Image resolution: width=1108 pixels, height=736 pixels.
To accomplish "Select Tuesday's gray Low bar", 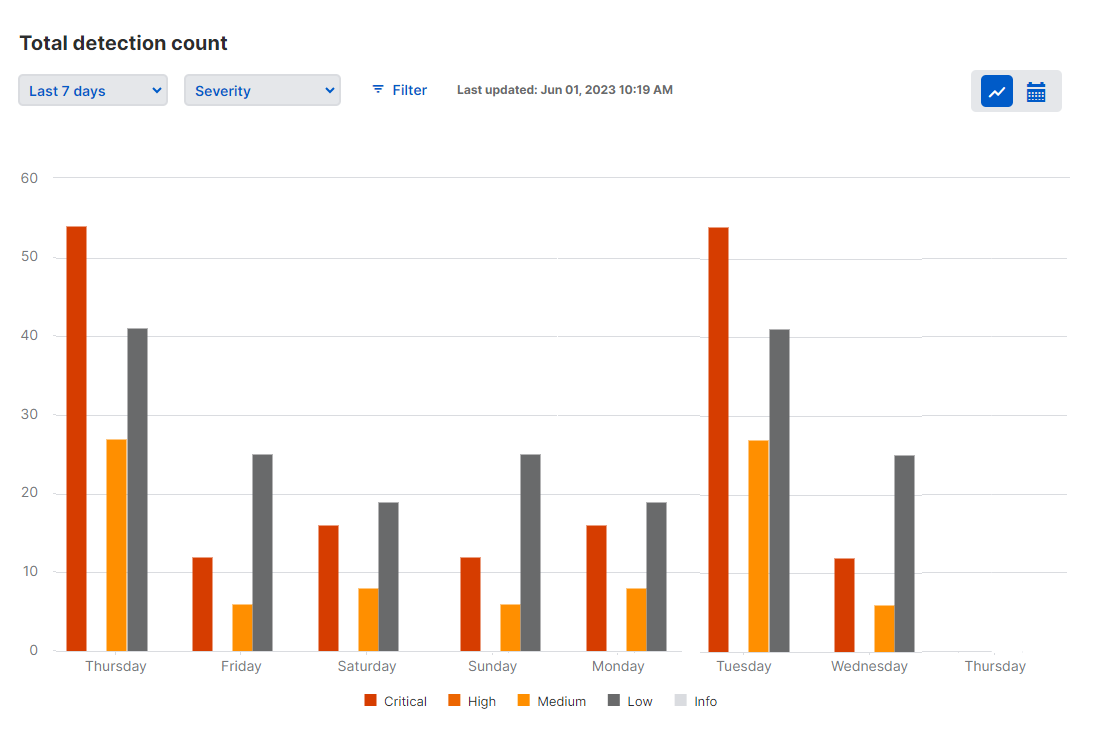I will (779, 490).
